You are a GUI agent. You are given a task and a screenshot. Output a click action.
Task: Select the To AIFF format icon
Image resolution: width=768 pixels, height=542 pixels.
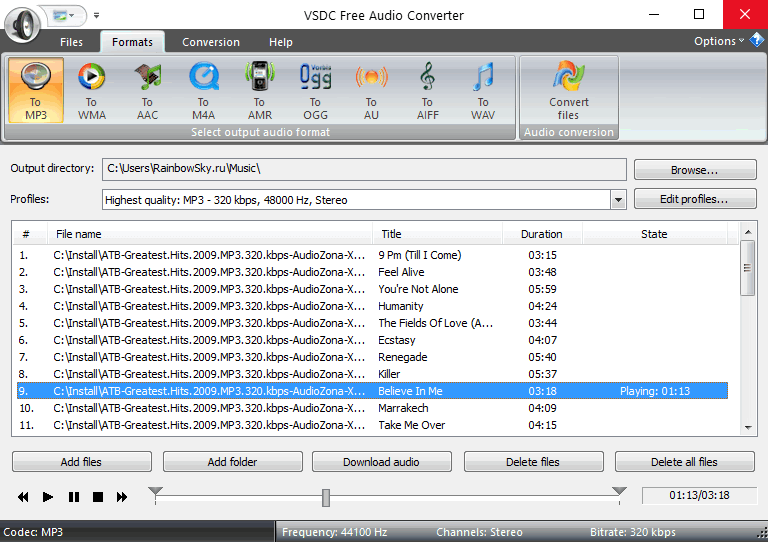pos(428,90)
